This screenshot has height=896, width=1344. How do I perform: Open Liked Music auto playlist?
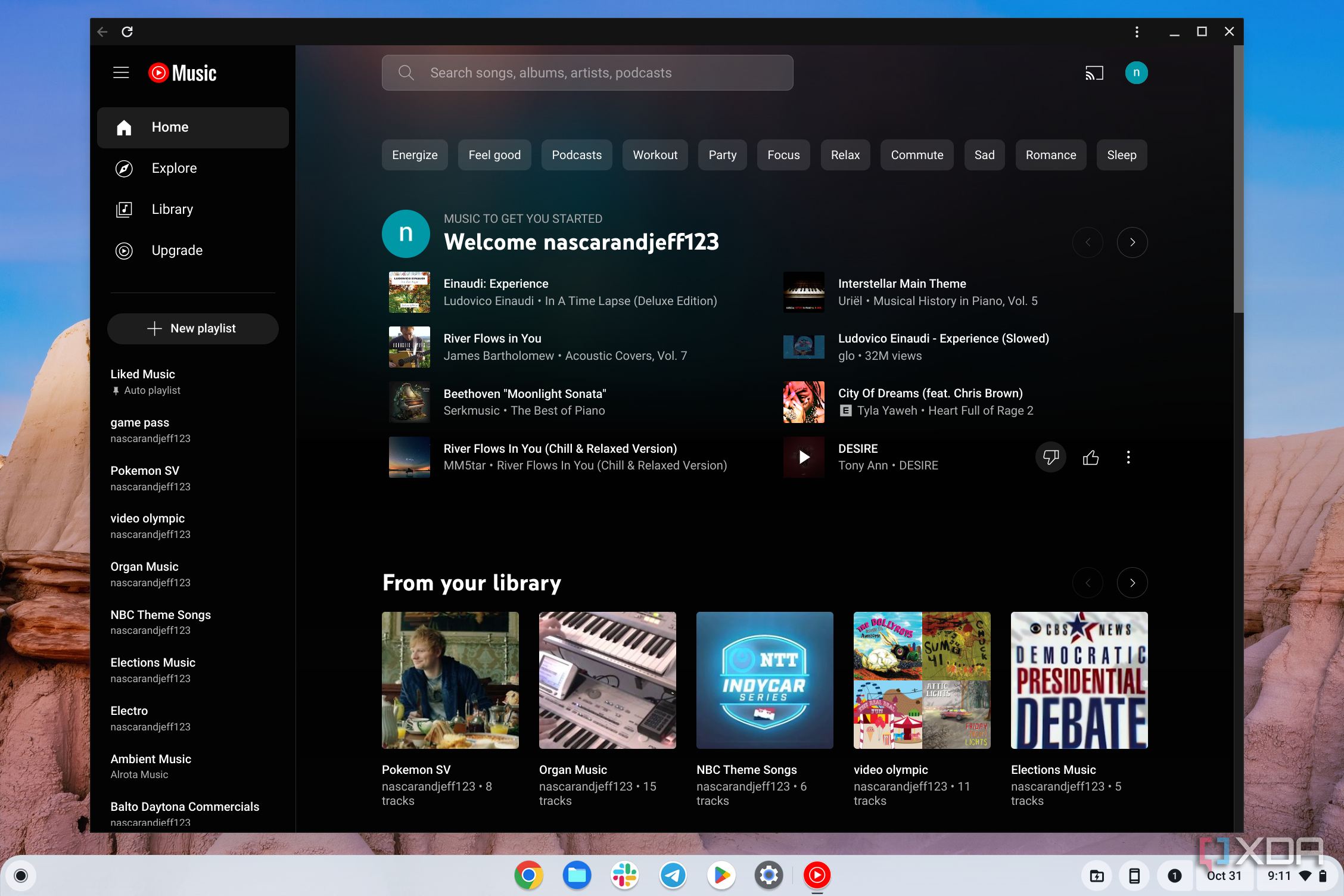pyautogui.click(x=193, y=382)
